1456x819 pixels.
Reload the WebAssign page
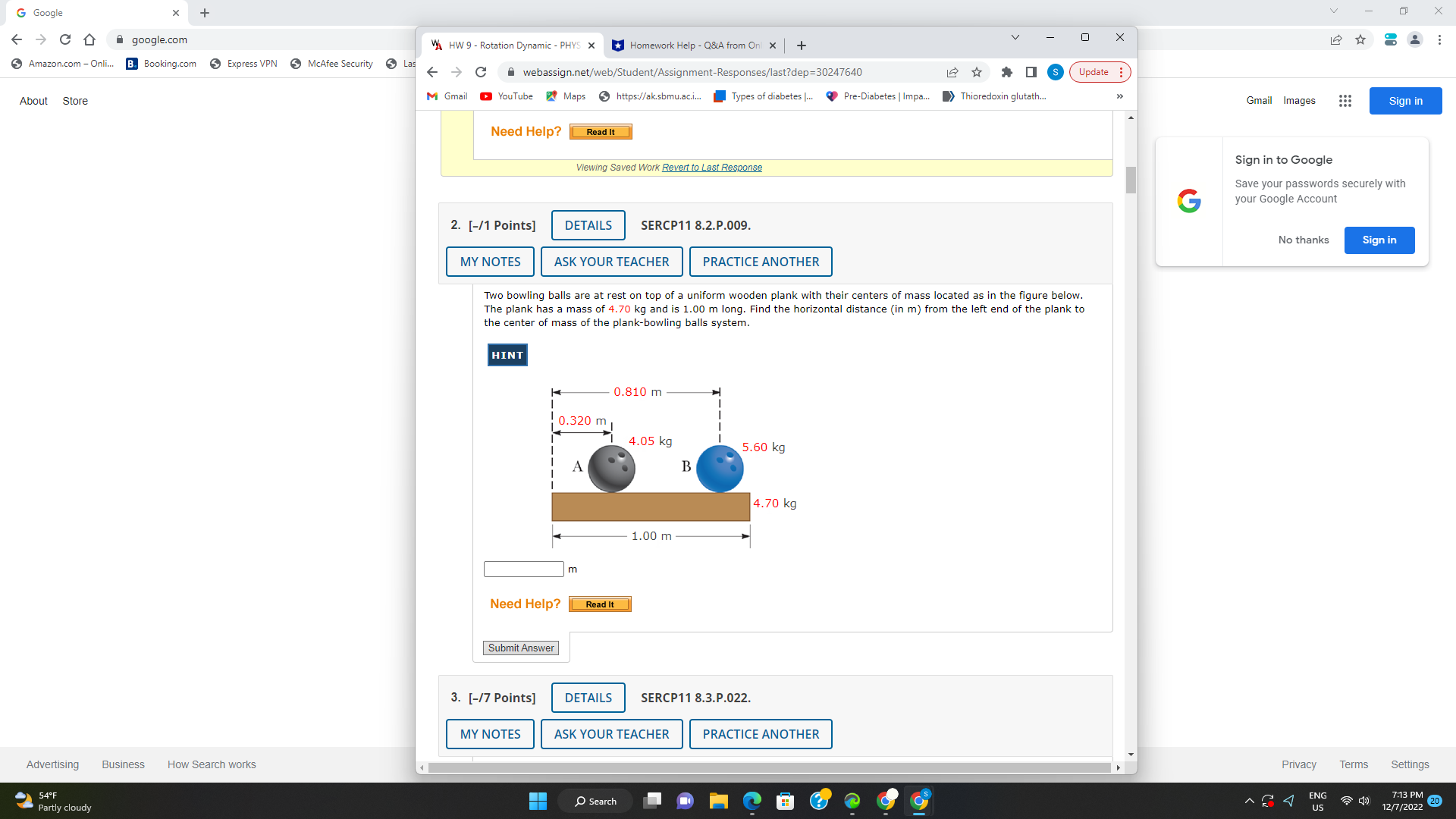tap(481, 72)
